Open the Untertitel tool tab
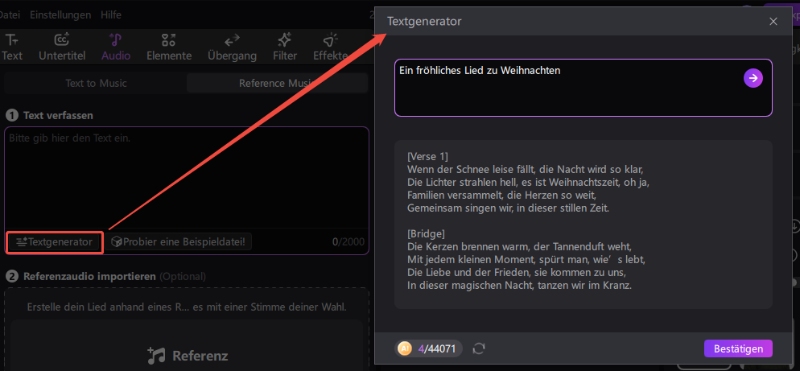800x371 pixels. coord(62,47)
